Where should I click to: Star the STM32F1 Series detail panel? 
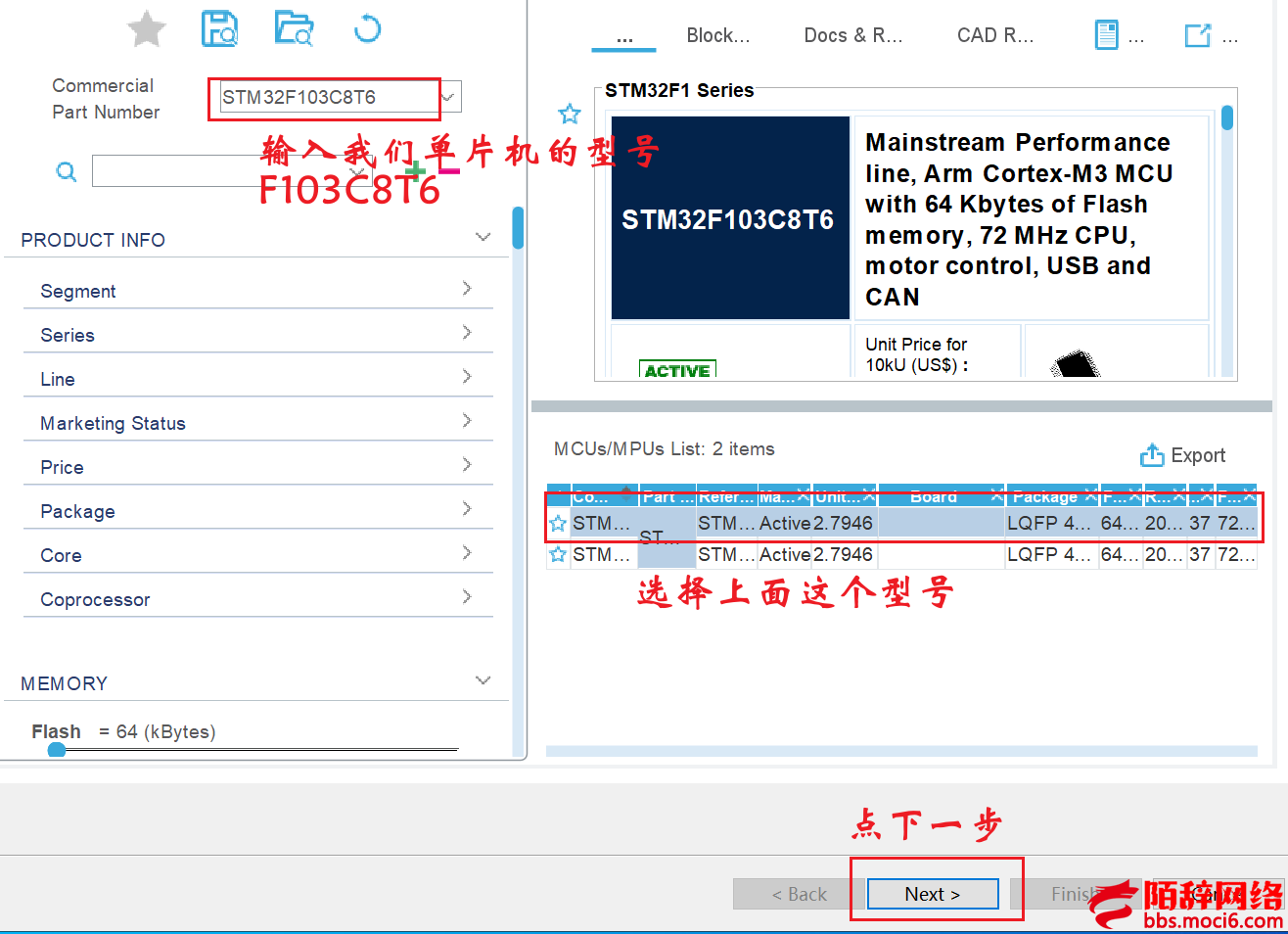[570, 115]
